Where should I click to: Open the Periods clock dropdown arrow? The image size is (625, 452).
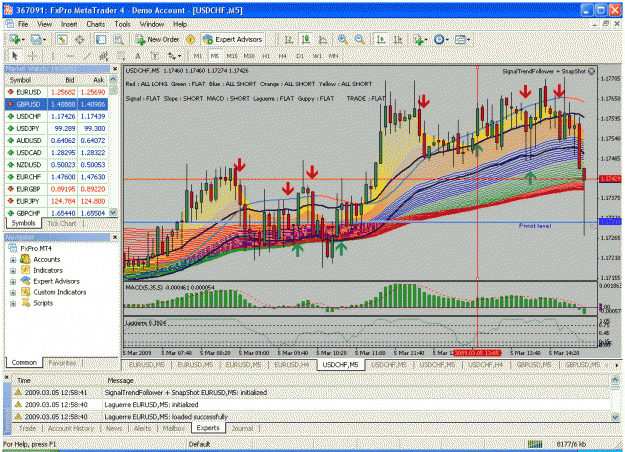pyautogui.click(x=447, y=39)
